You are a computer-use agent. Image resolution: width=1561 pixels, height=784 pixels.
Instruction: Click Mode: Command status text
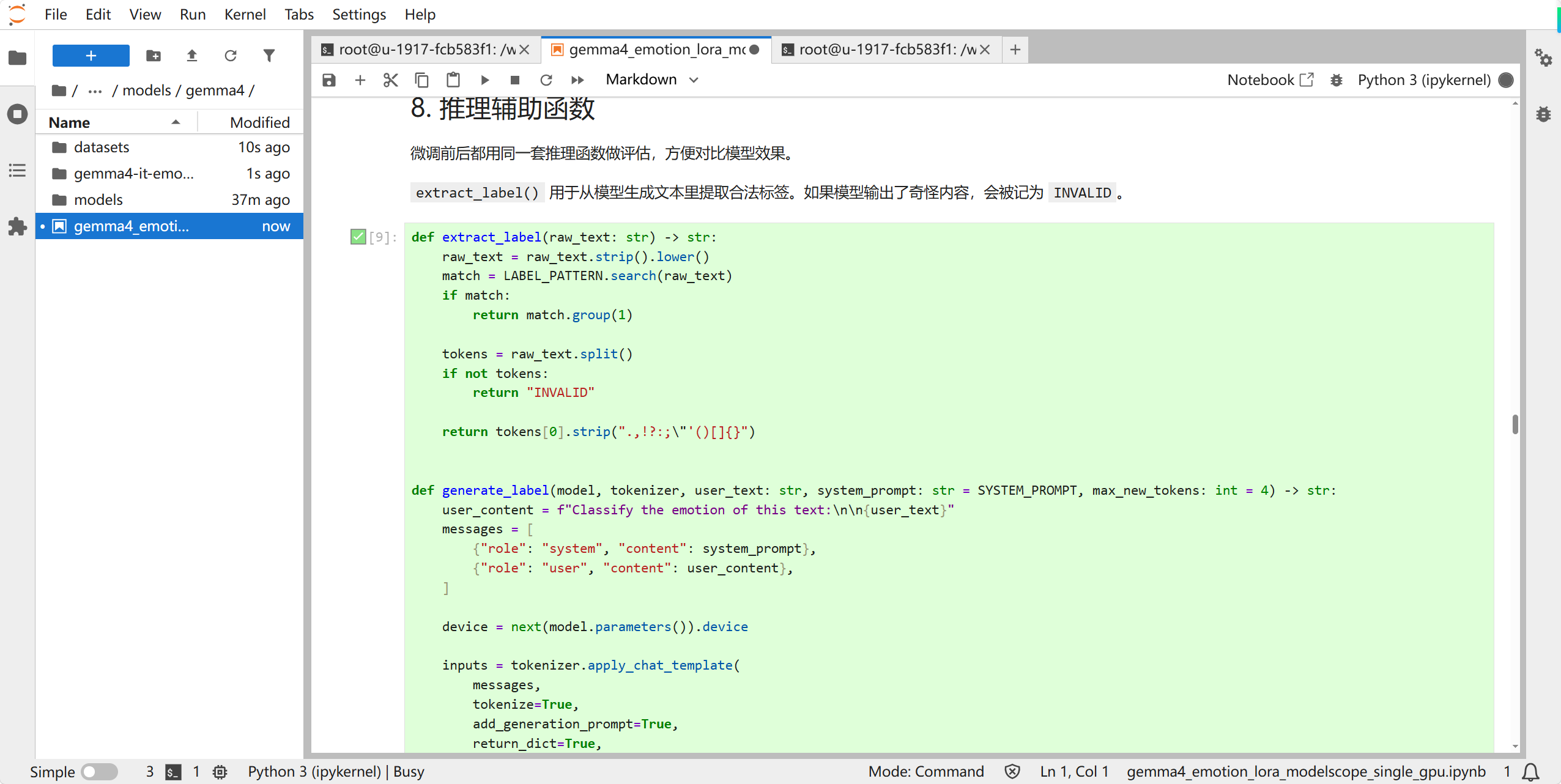926,772
